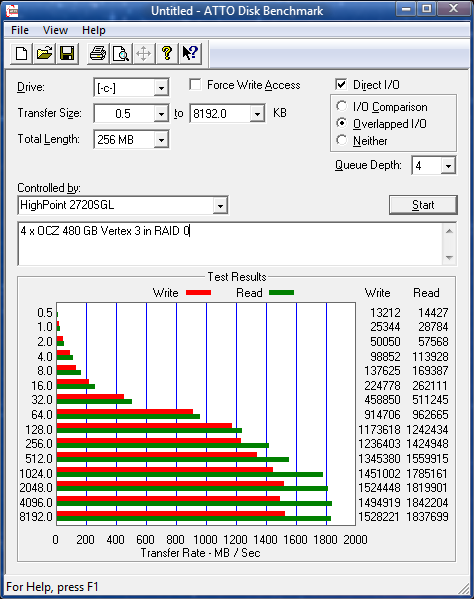The width and height of the screenshot is (474, 599).
Task: Expand the Drive dropdown list
Action: pyautogui.click(x=161, y=88)
